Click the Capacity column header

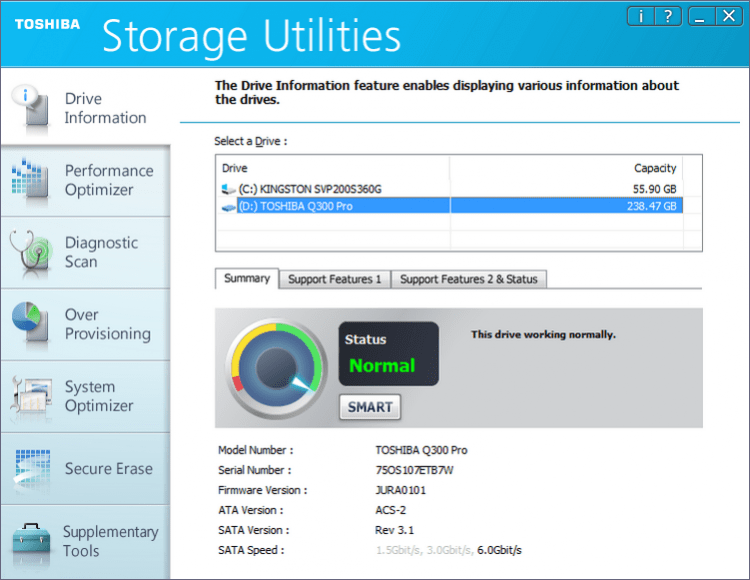(x=655, y=168)
